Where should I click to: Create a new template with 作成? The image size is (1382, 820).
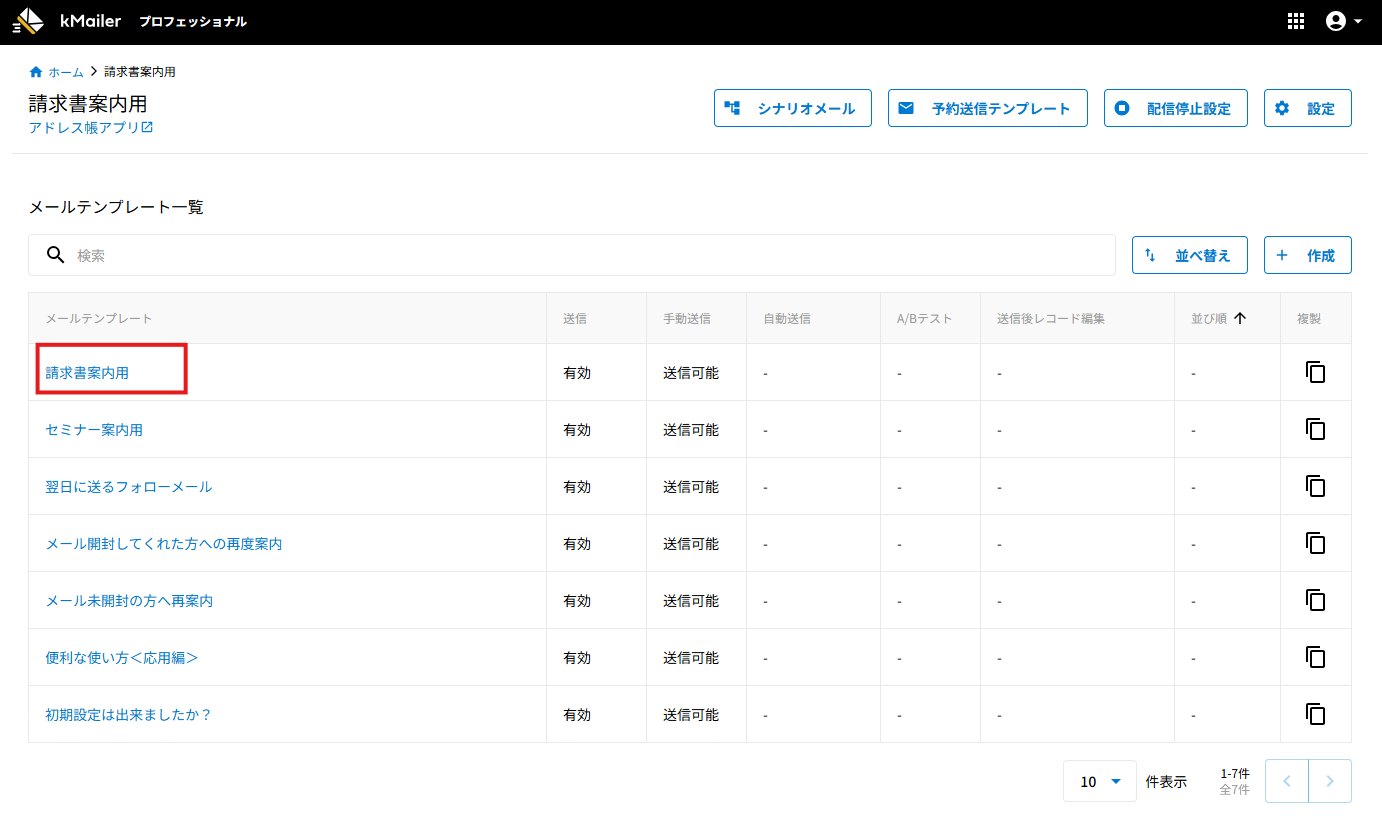[1307, 255]
